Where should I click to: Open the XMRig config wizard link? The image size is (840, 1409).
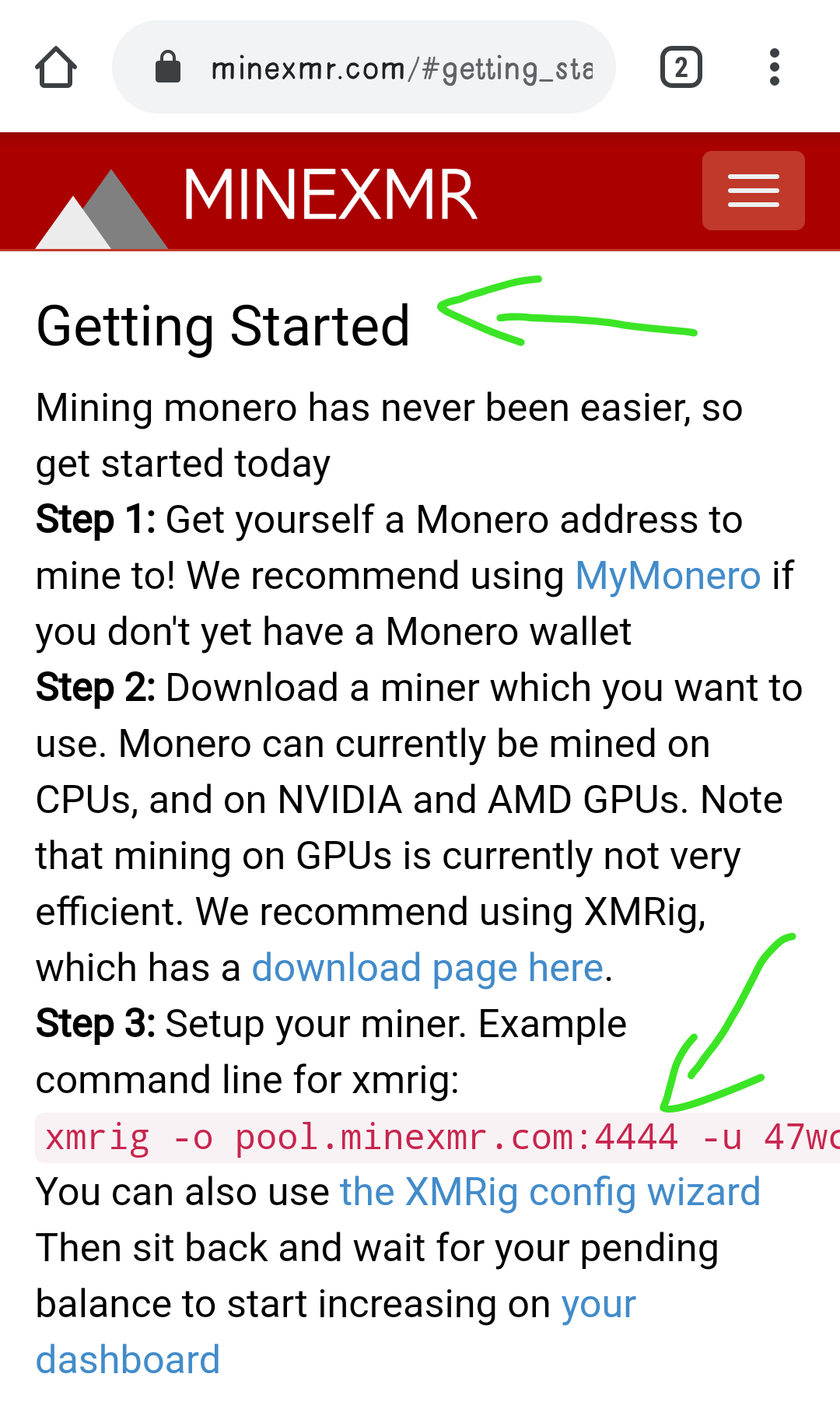click(x=550, y=1193)
